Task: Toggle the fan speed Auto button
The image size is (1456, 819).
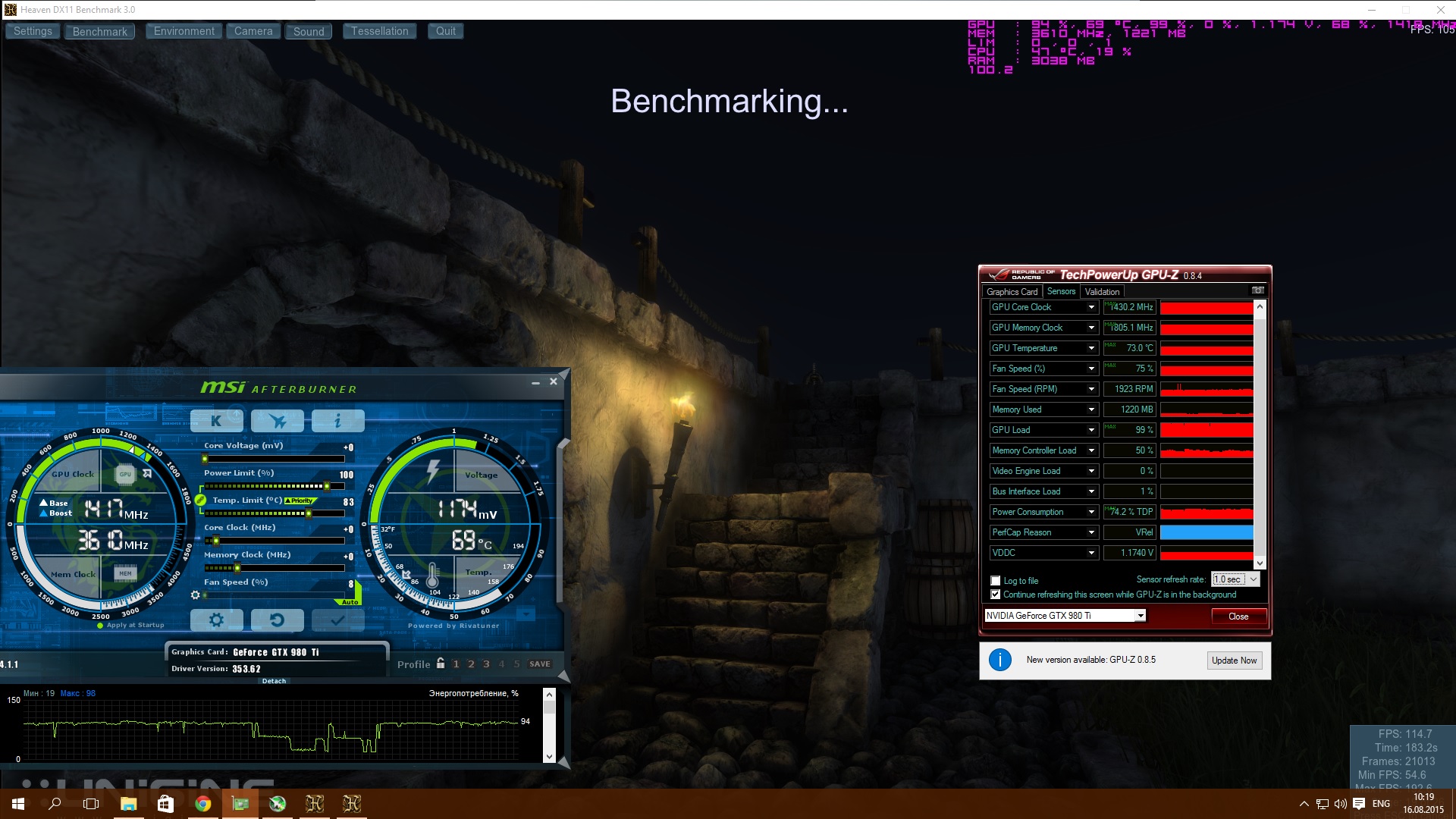Action: pos(350,602)
